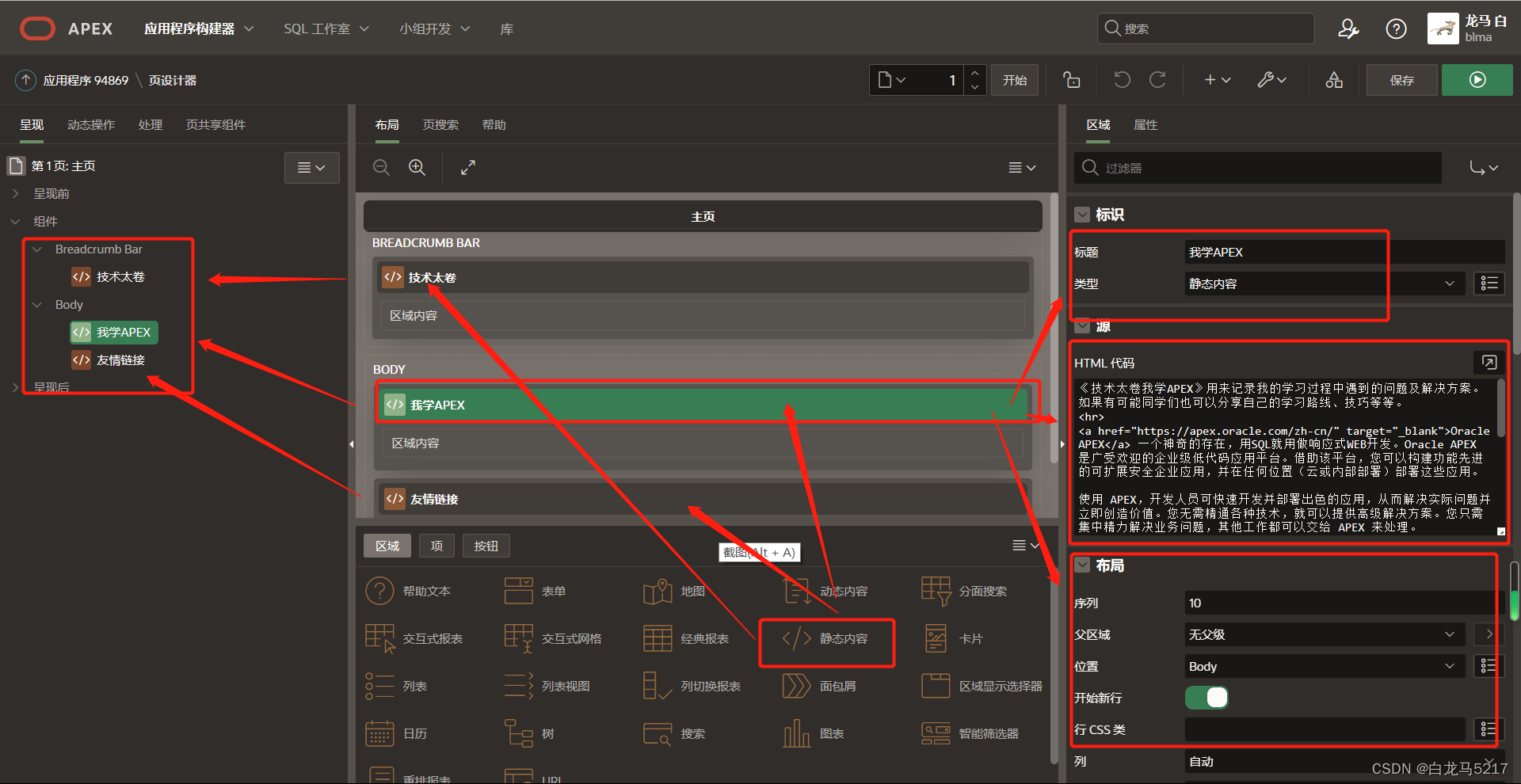Viewport: 1521px width, 784px height.
Task: Click the shared components icon
Action: tap(1334, 80)
